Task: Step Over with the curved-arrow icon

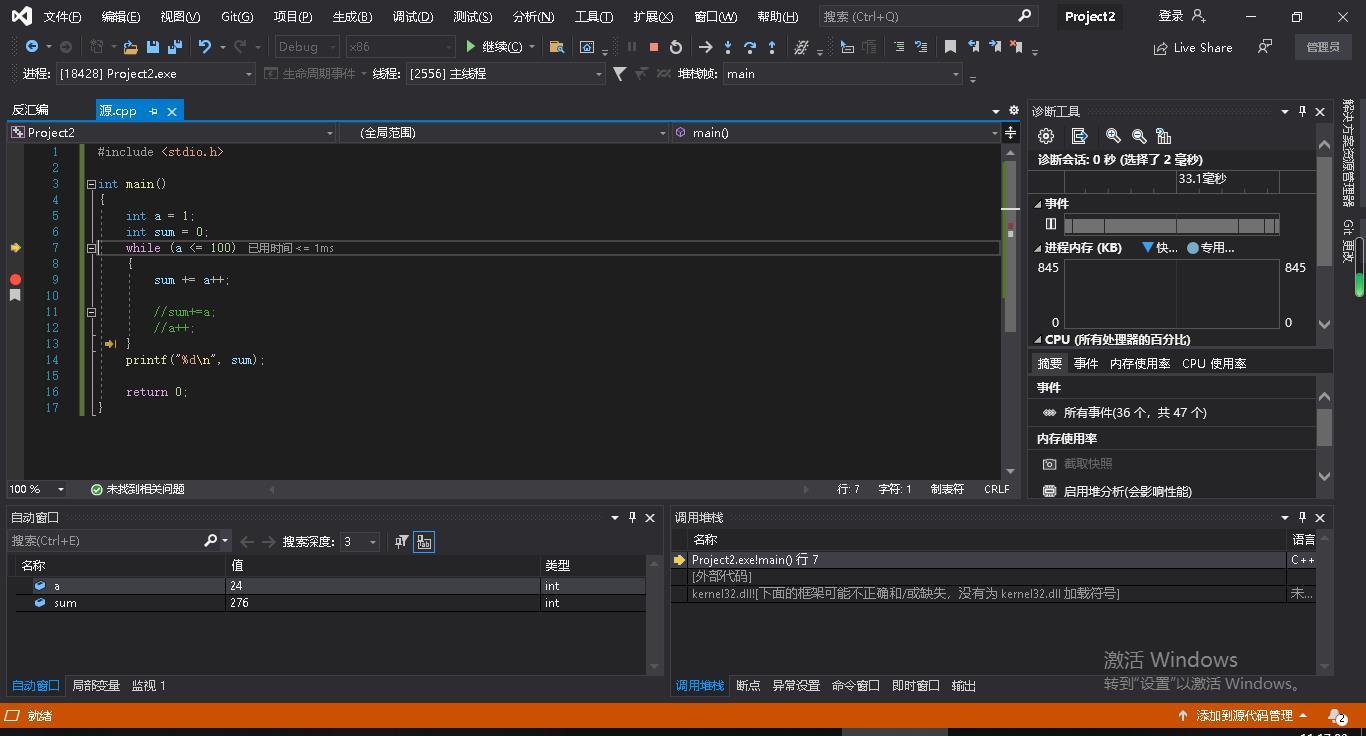Action: click(x=750, y=47)
